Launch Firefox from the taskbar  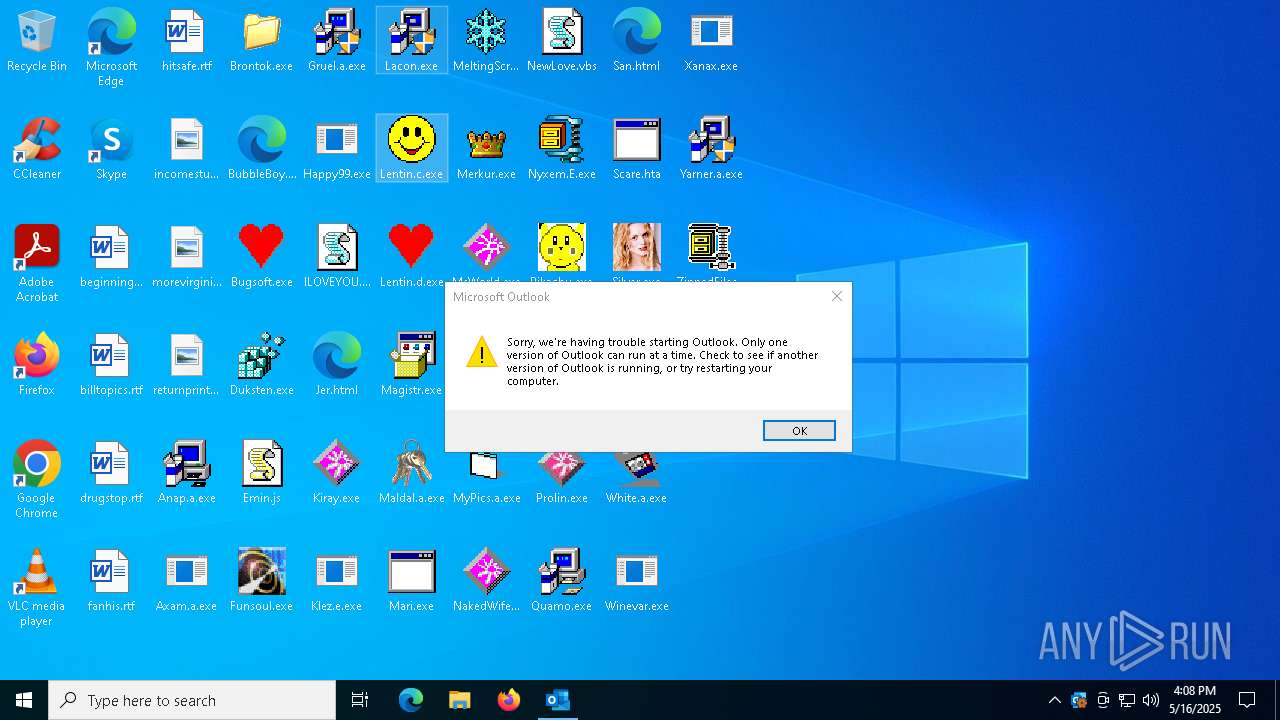(x=508, y=700)
